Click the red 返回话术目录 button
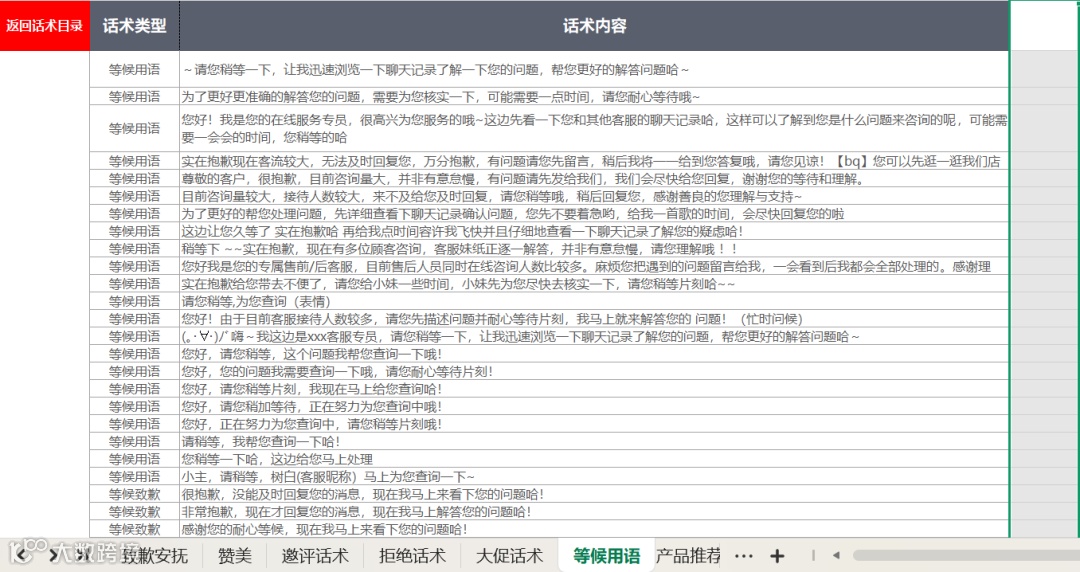This screenshot has width=1080, height=572. tap(45, 25)
